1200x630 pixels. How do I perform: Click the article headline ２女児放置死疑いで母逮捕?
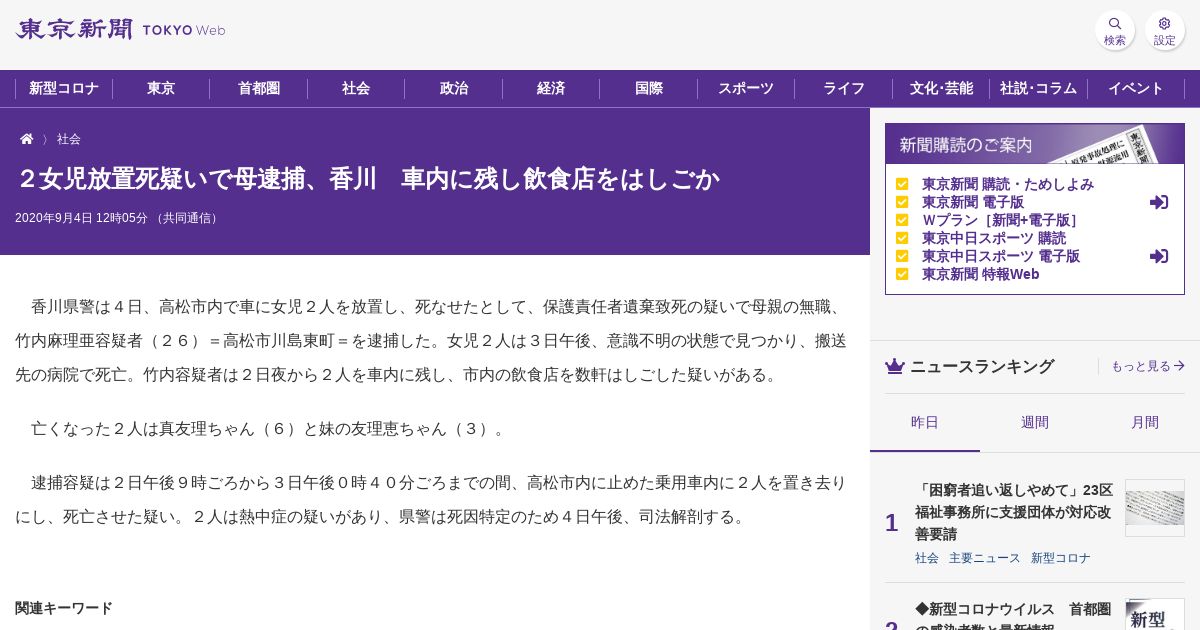[x=368, y=179]
